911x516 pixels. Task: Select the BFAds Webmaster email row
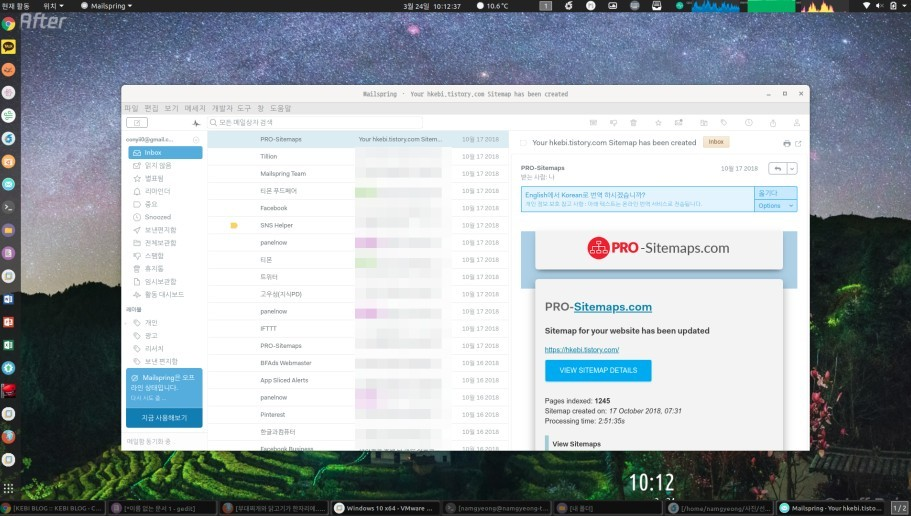click(x=358, y=363)
